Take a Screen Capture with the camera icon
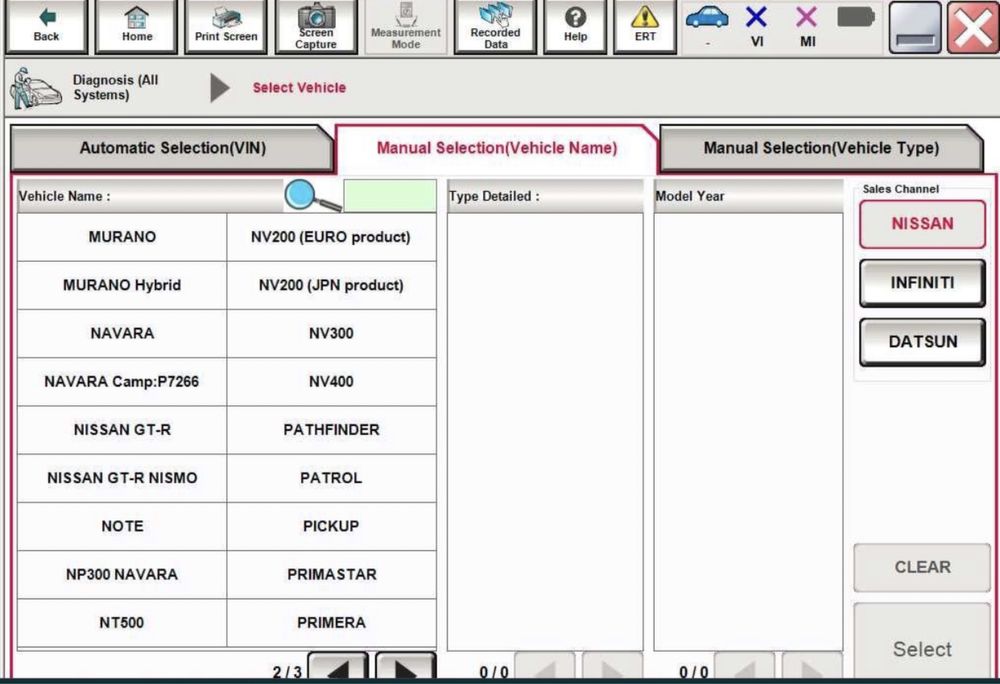This screenshot has height=684, width=1000. (316, 25)
